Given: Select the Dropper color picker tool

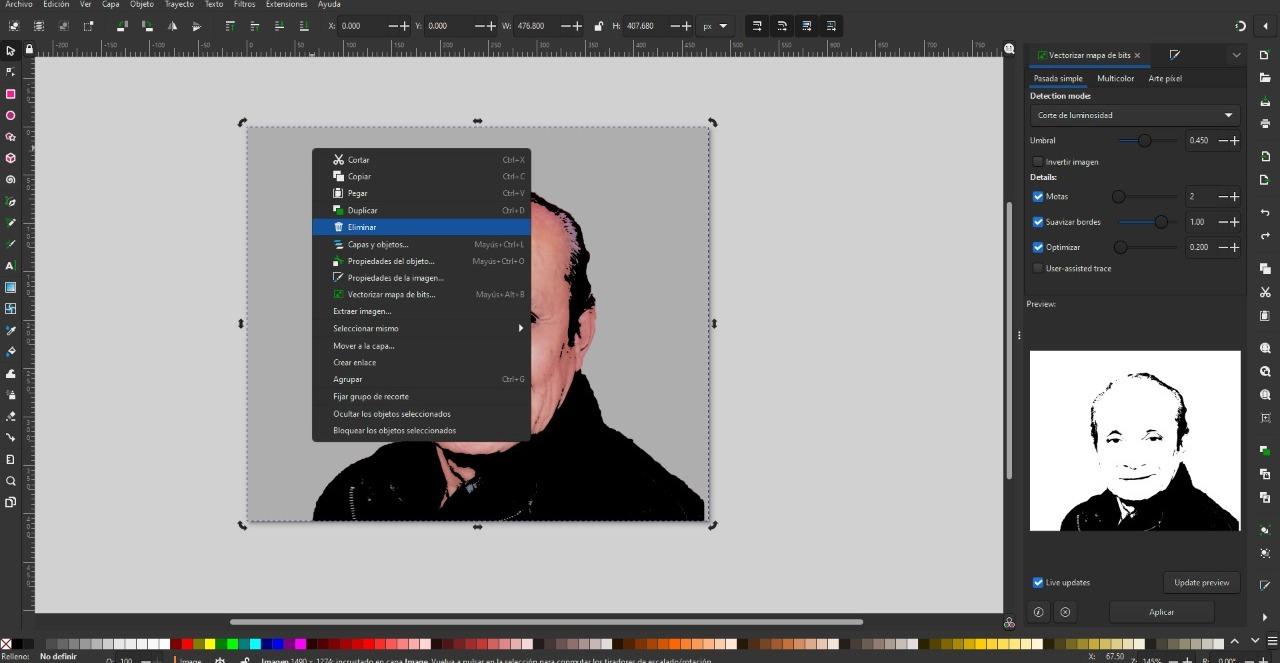Looking at the screenshot, I should click(10, 330).
